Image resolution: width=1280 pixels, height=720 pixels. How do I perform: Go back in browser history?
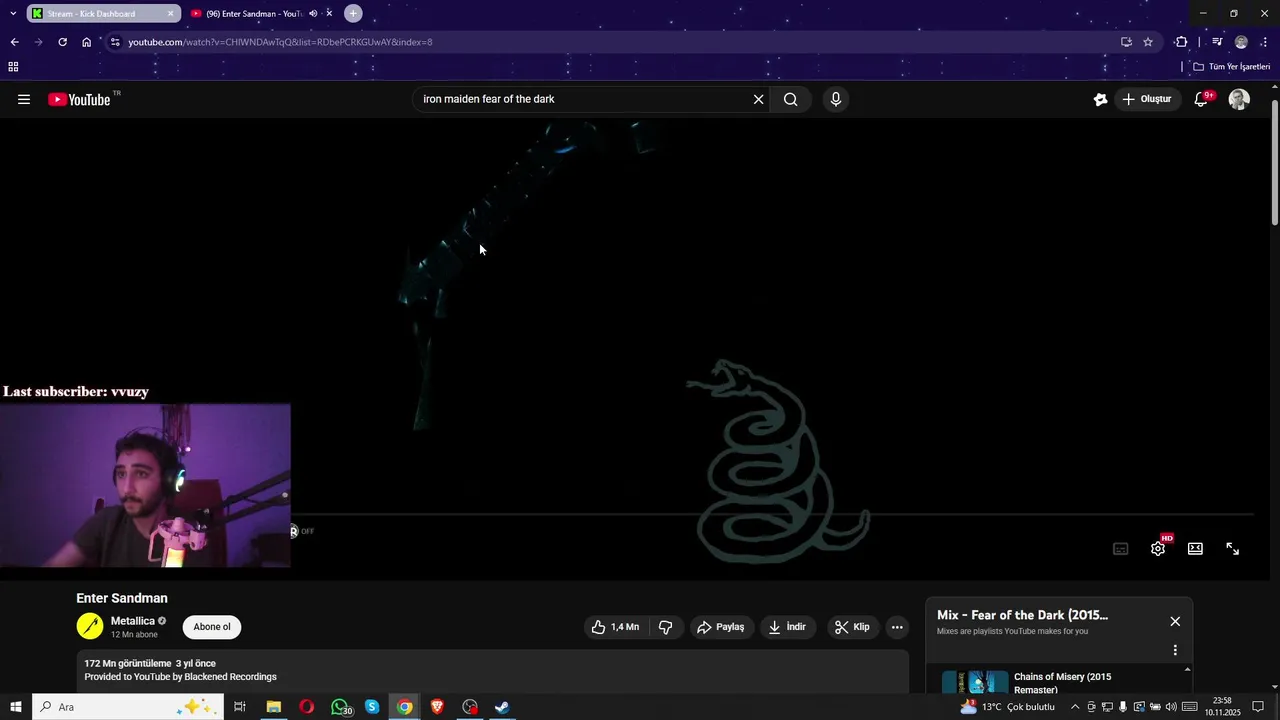click(x=14, y=42)
